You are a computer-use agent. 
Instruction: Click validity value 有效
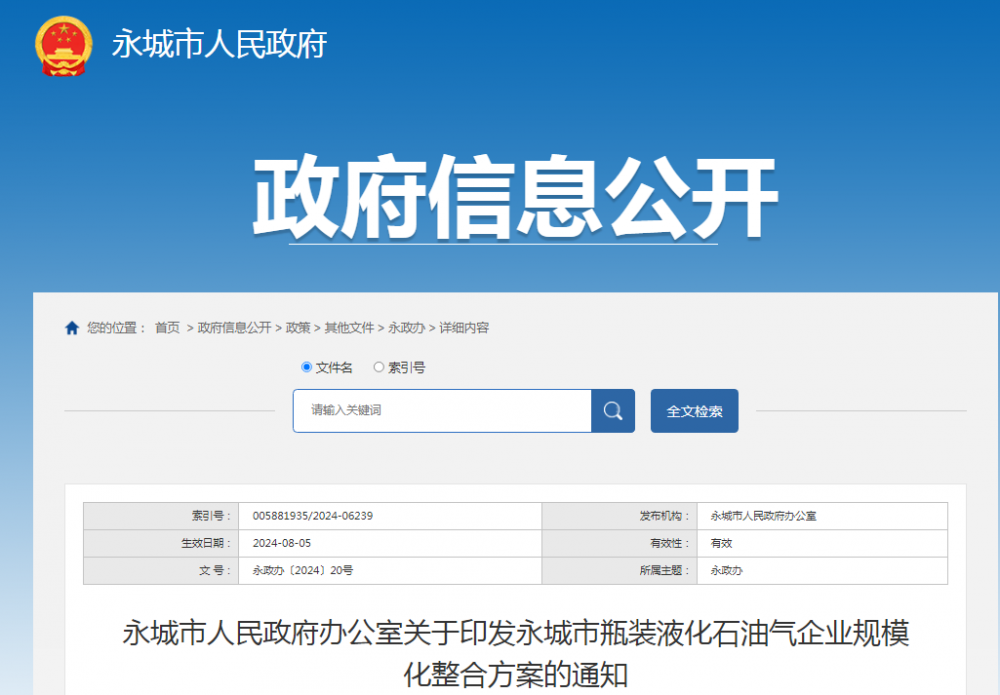point(721,543)
